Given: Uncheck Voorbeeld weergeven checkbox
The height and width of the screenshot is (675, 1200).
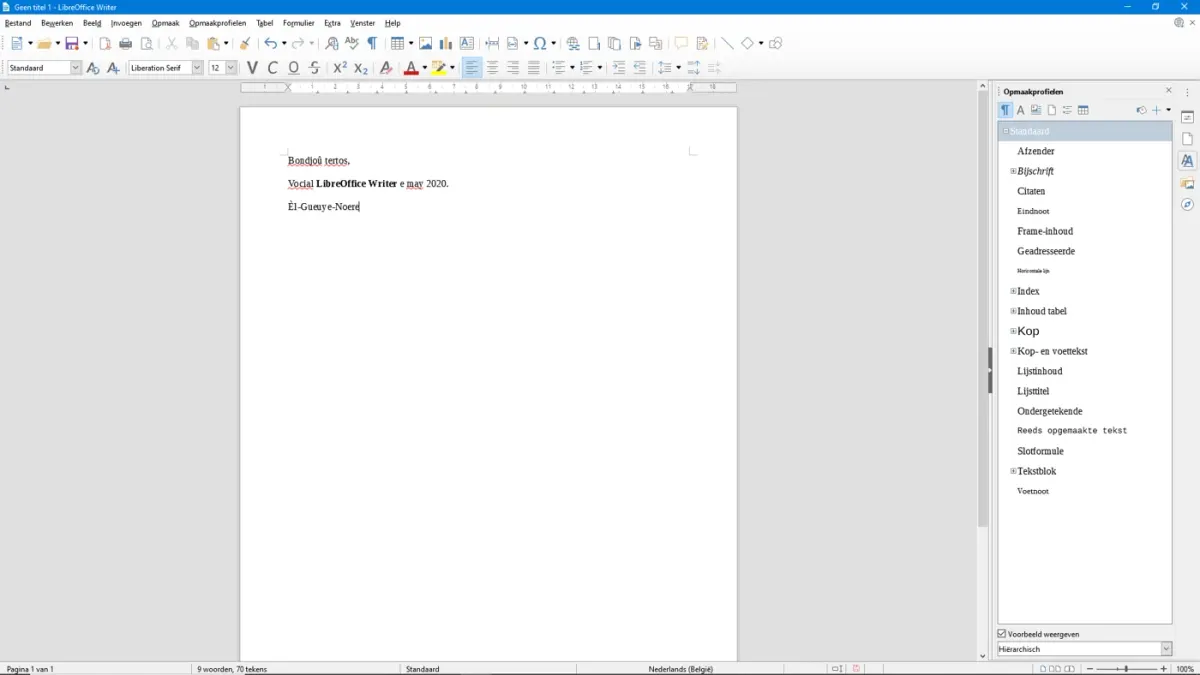Looking at the screenshot, I should tap(1002, 634).
